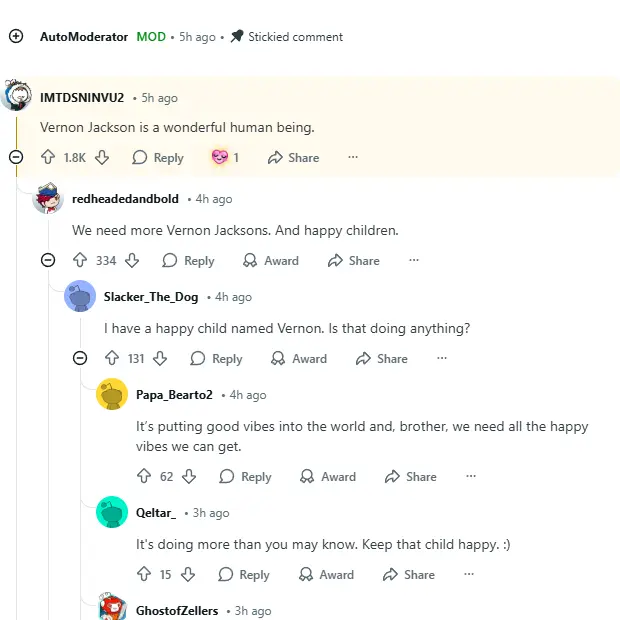
Task: Click the award emoji on IMTDSNINVU2's comment
Action: pyautogui.click(x=220, y=158)
